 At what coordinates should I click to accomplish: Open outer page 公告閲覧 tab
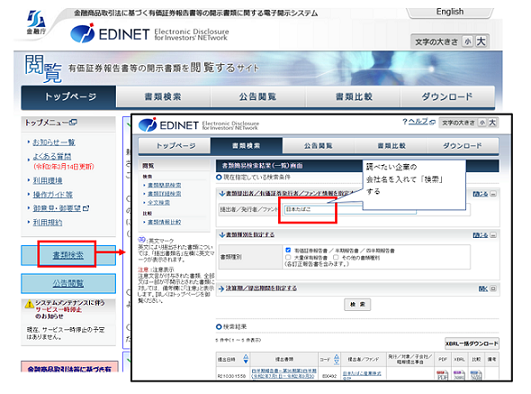tap(258, 97)
